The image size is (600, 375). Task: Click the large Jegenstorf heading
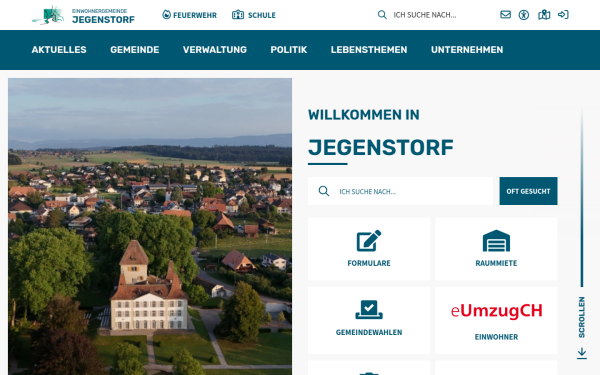pyautogui.click(x=381, y=148)
